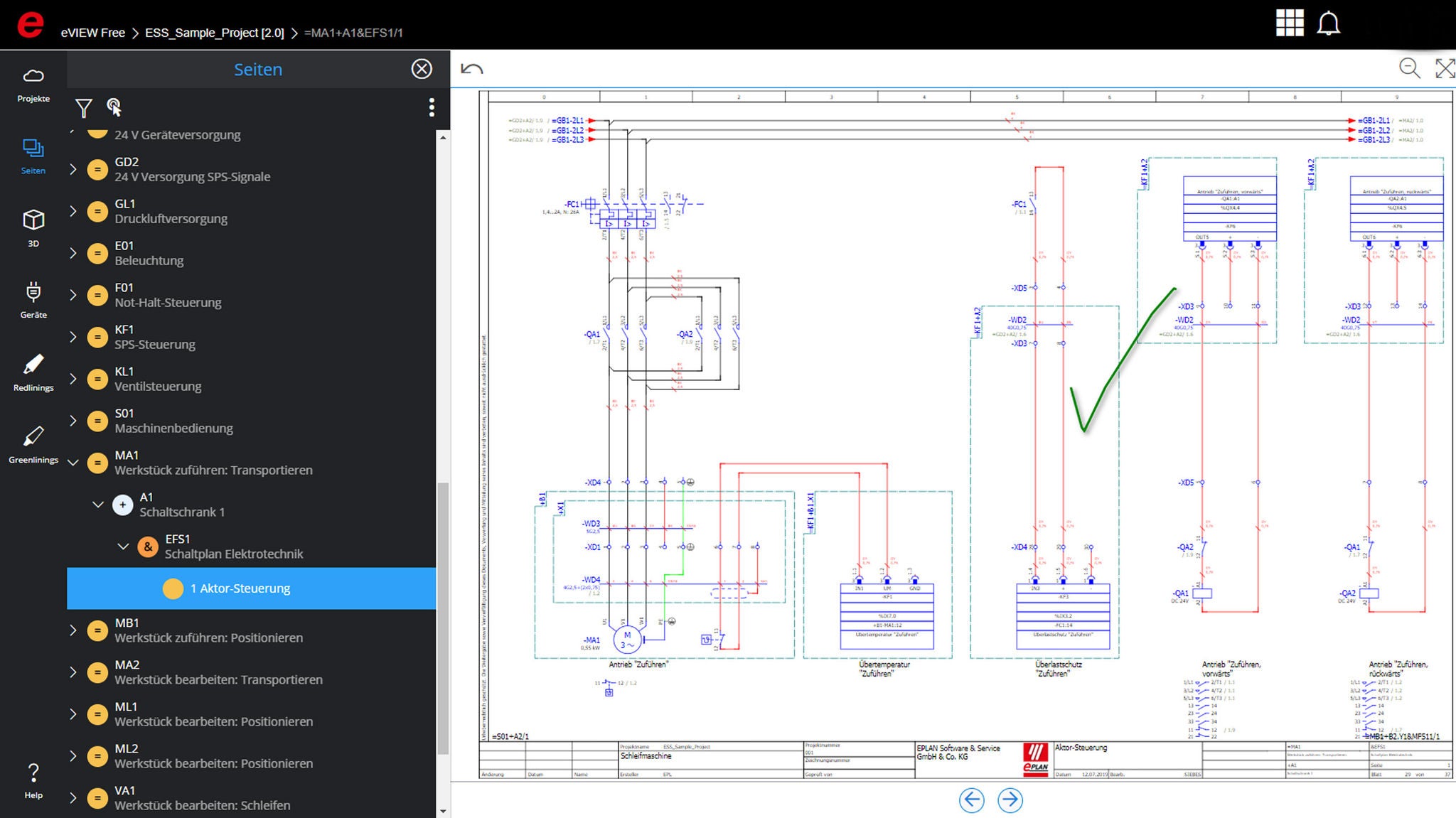The height and width of the screenshot is (818, 1456).
Task: Open ESS_Sample_Project from the breadcrumb
Action: pos(214,33)
